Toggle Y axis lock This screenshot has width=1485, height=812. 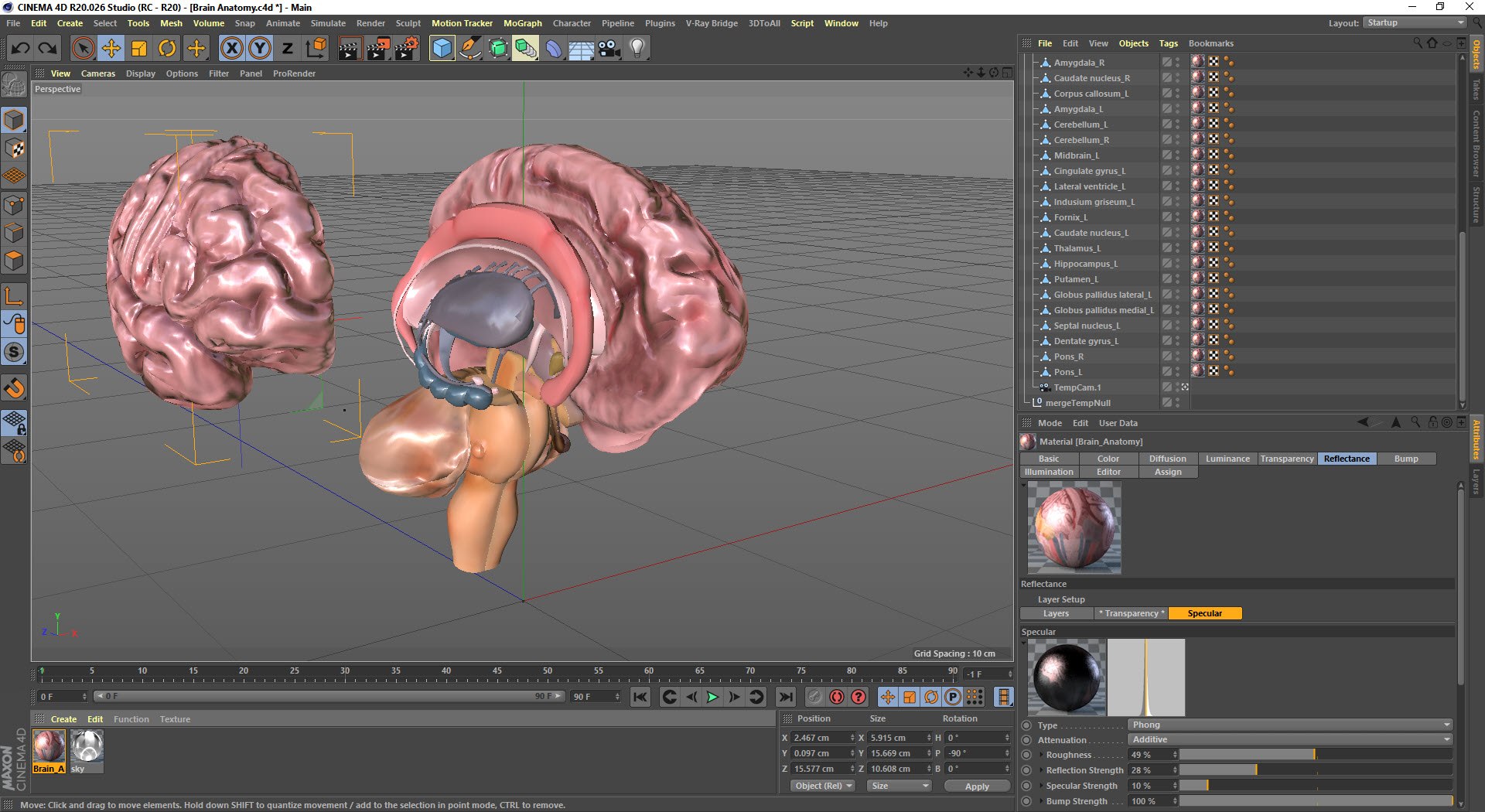tap(260, 49)
